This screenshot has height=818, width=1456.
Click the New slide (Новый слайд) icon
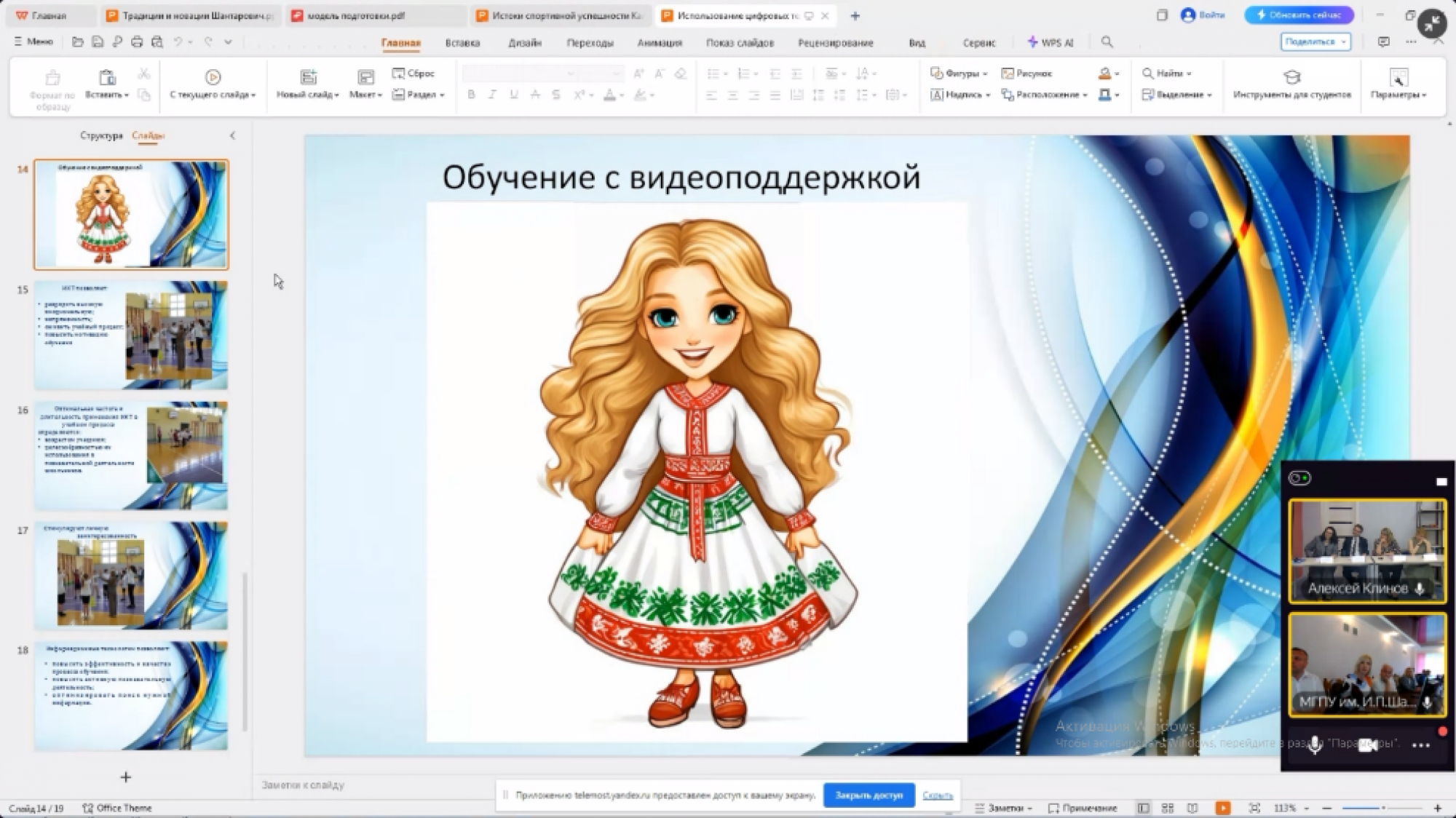point(308,77)
